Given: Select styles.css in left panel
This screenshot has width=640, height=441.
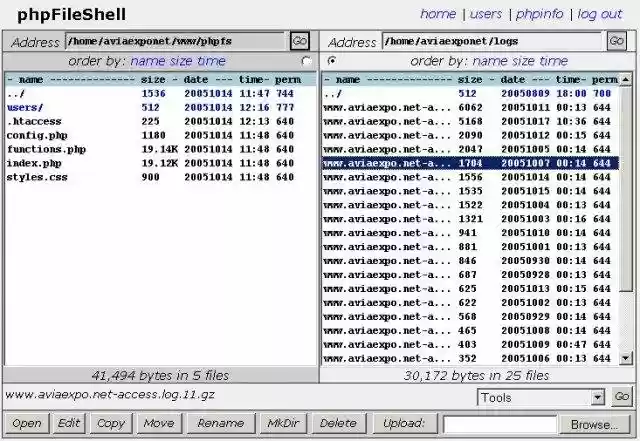Looking at the screenshot, I should [160, 177].
